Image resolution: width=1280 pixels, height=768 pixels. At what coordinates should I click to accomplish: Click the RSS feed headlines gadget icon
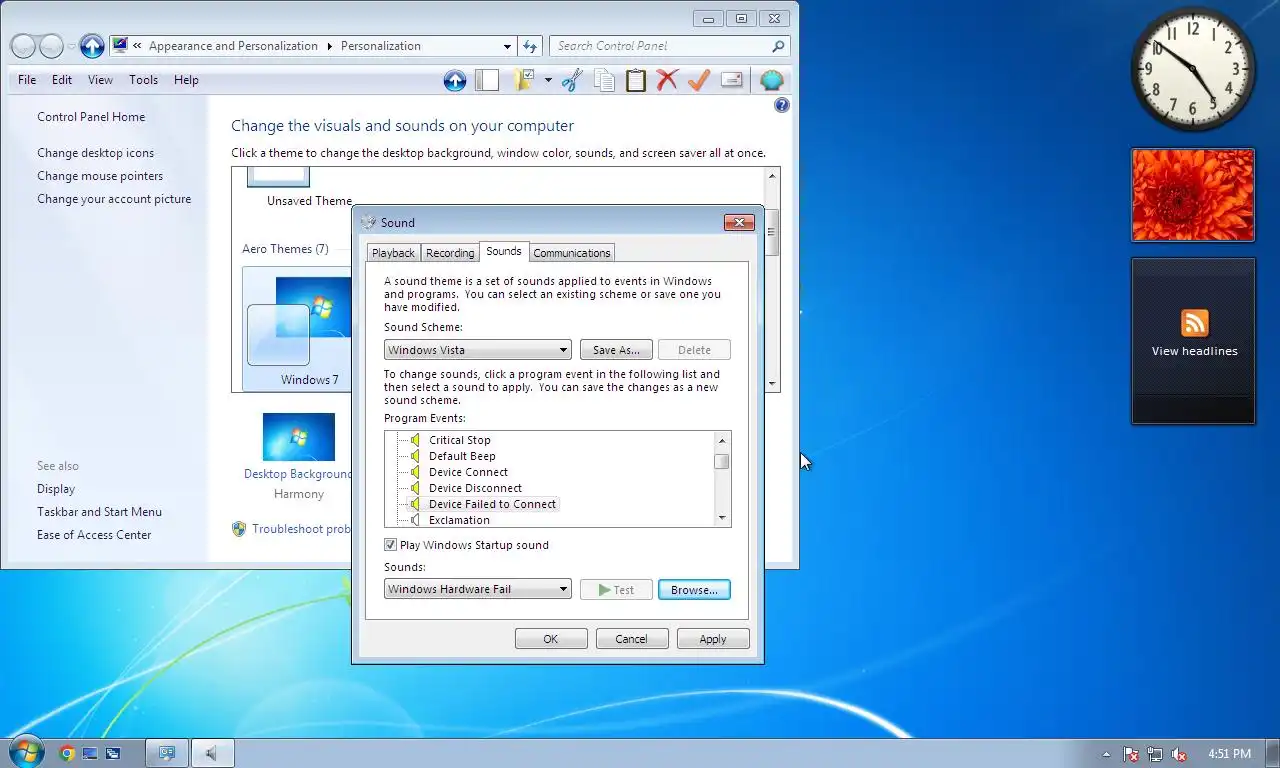(1194, 323)
